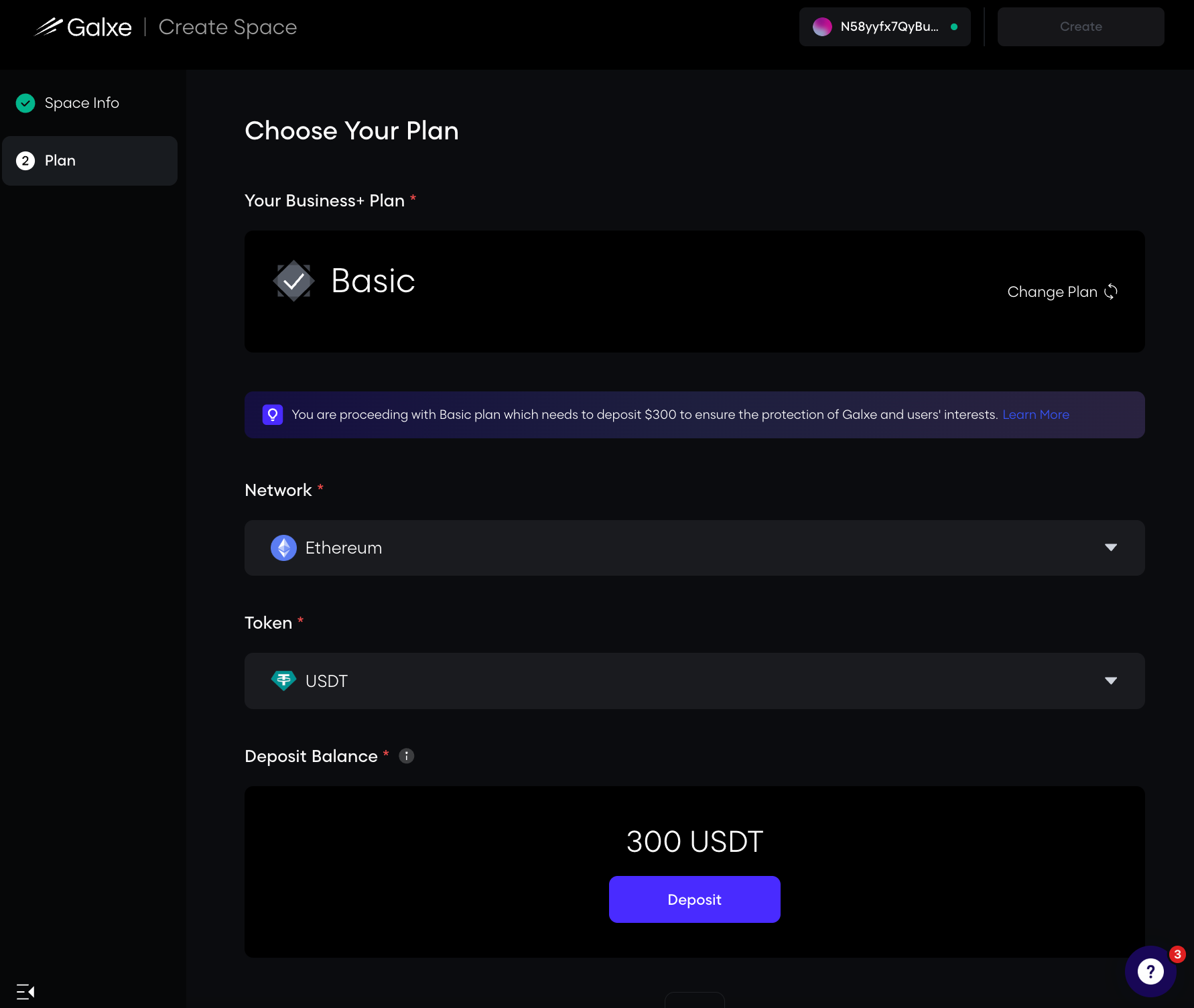Click the Basic plan name text
The width and height of the screenshot is (1194, 1008).
click(373, 280)
